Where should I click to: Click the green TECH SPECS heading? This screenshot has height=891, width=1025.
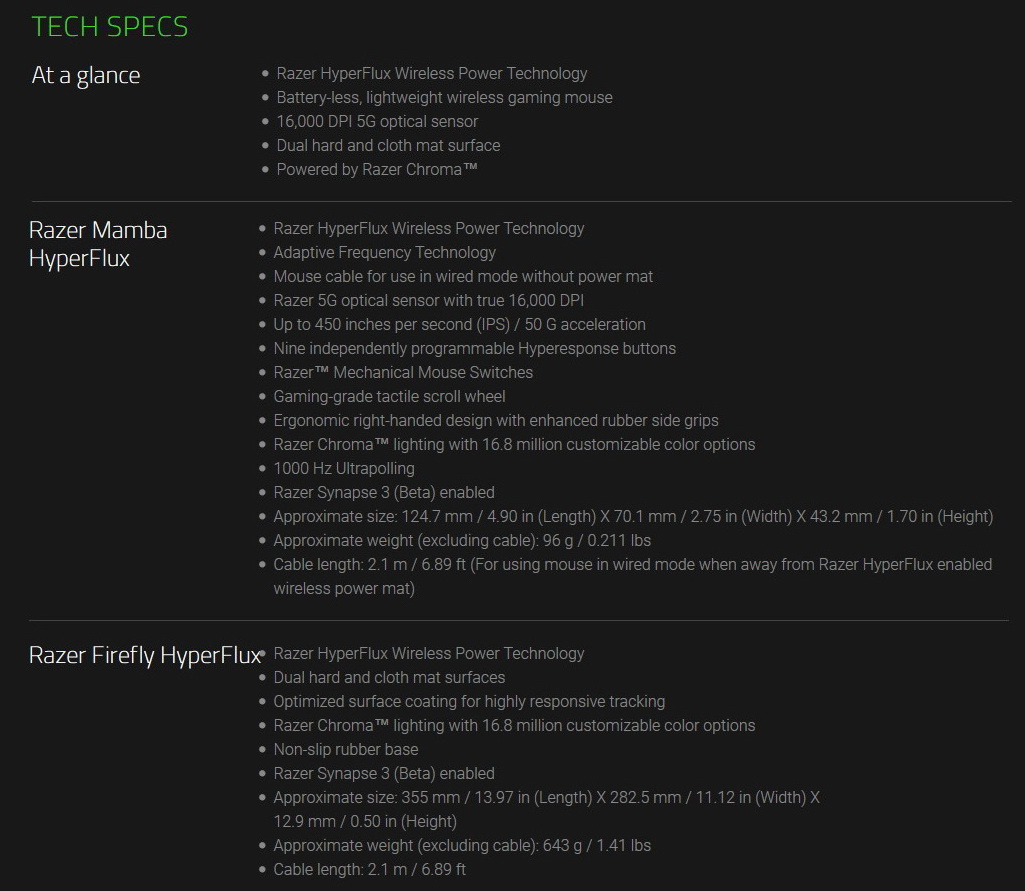(110, 27)
